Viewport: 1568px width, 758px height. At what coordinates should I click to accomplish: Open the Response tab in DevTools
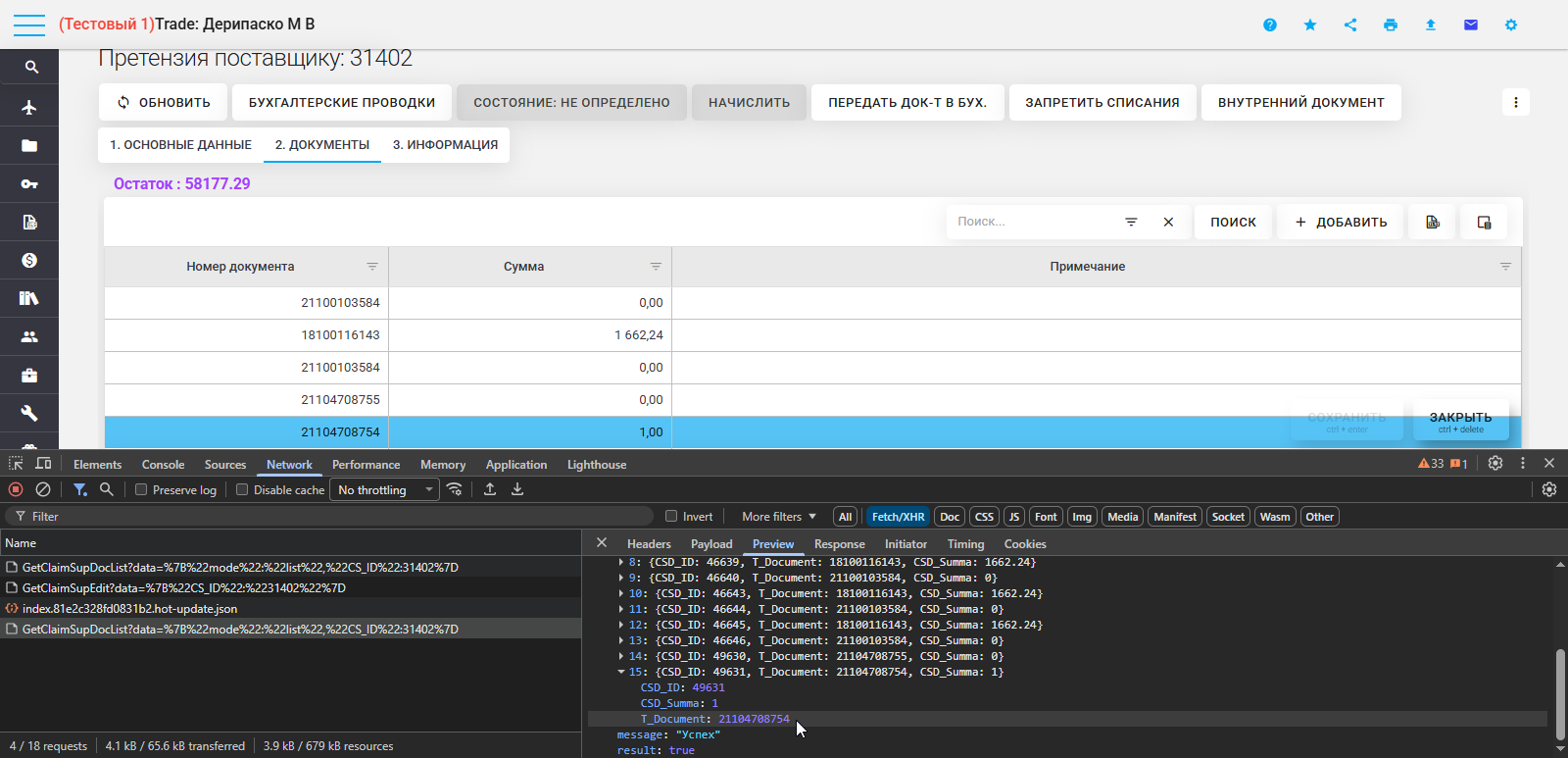pos(839,544)
